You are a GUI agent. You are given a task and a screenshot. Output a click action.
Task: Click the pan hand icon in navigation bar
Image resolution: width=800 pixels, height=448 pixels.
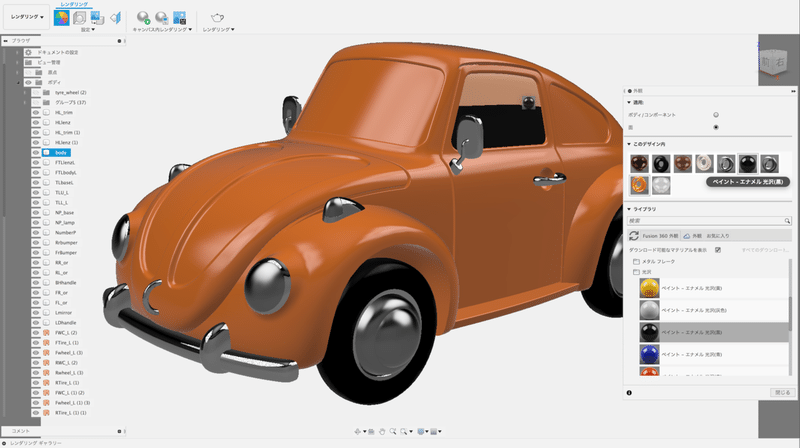[x=382, y=432]
